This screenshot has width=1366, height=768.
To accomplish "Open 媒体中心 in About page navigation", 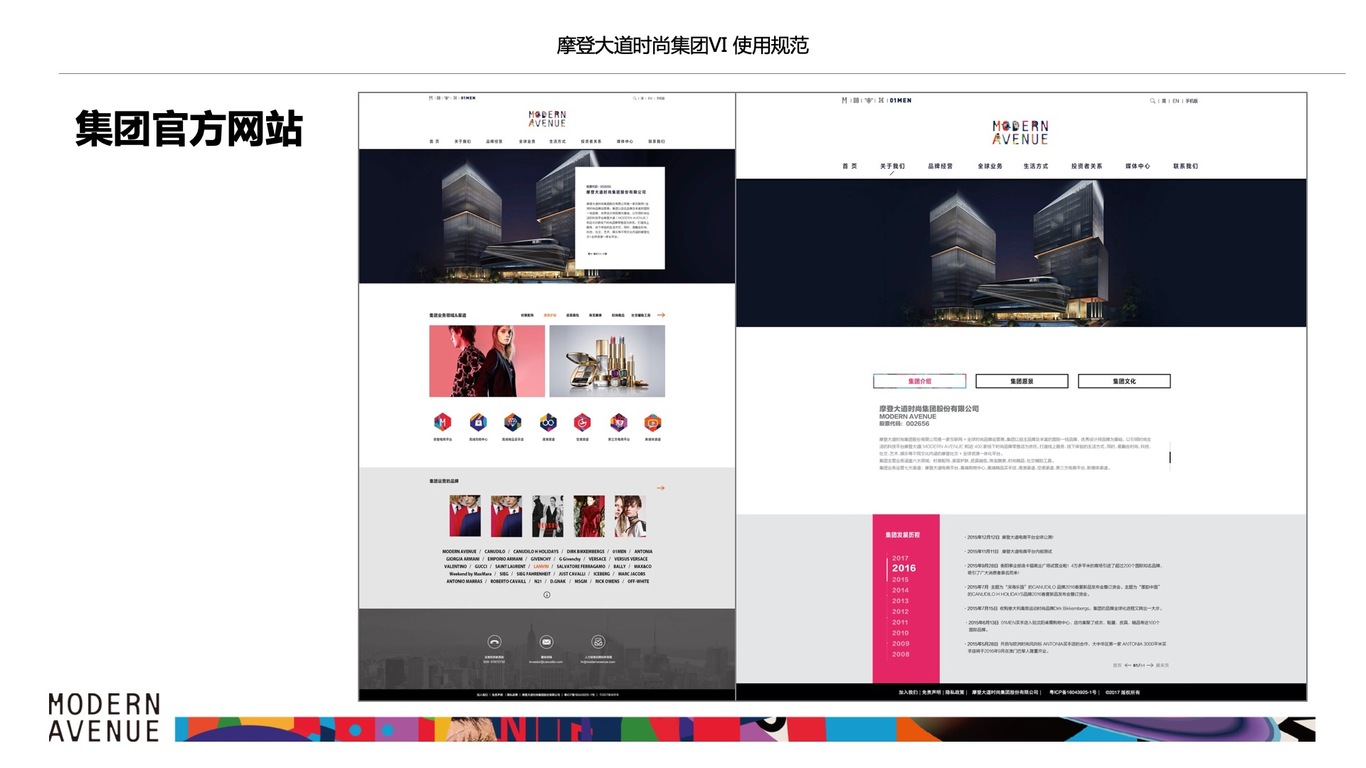I will point(1138,166).
